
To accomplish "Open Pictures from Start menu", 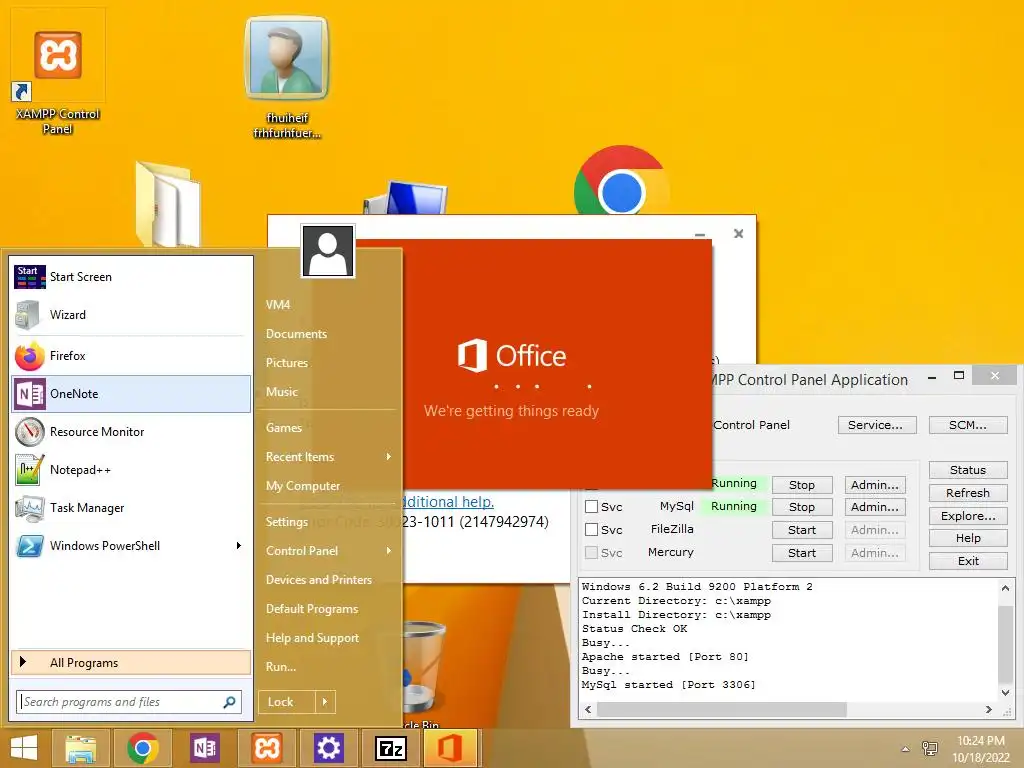I will (x=287, y=362).
